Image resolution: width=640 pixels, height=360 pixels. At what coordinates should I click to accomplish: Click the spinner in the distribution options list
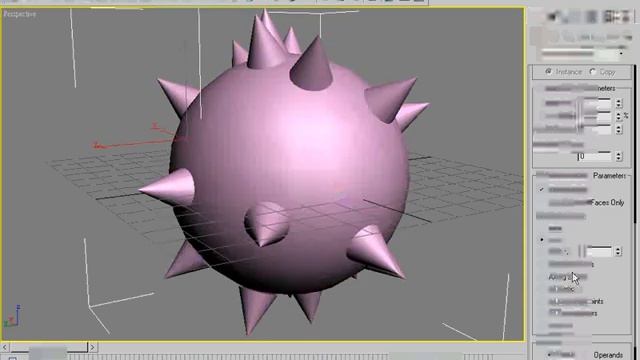(618, 251)
